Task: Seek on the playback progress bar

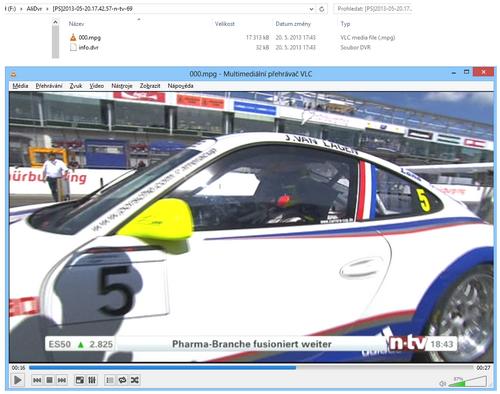Action: click(251, 368)
